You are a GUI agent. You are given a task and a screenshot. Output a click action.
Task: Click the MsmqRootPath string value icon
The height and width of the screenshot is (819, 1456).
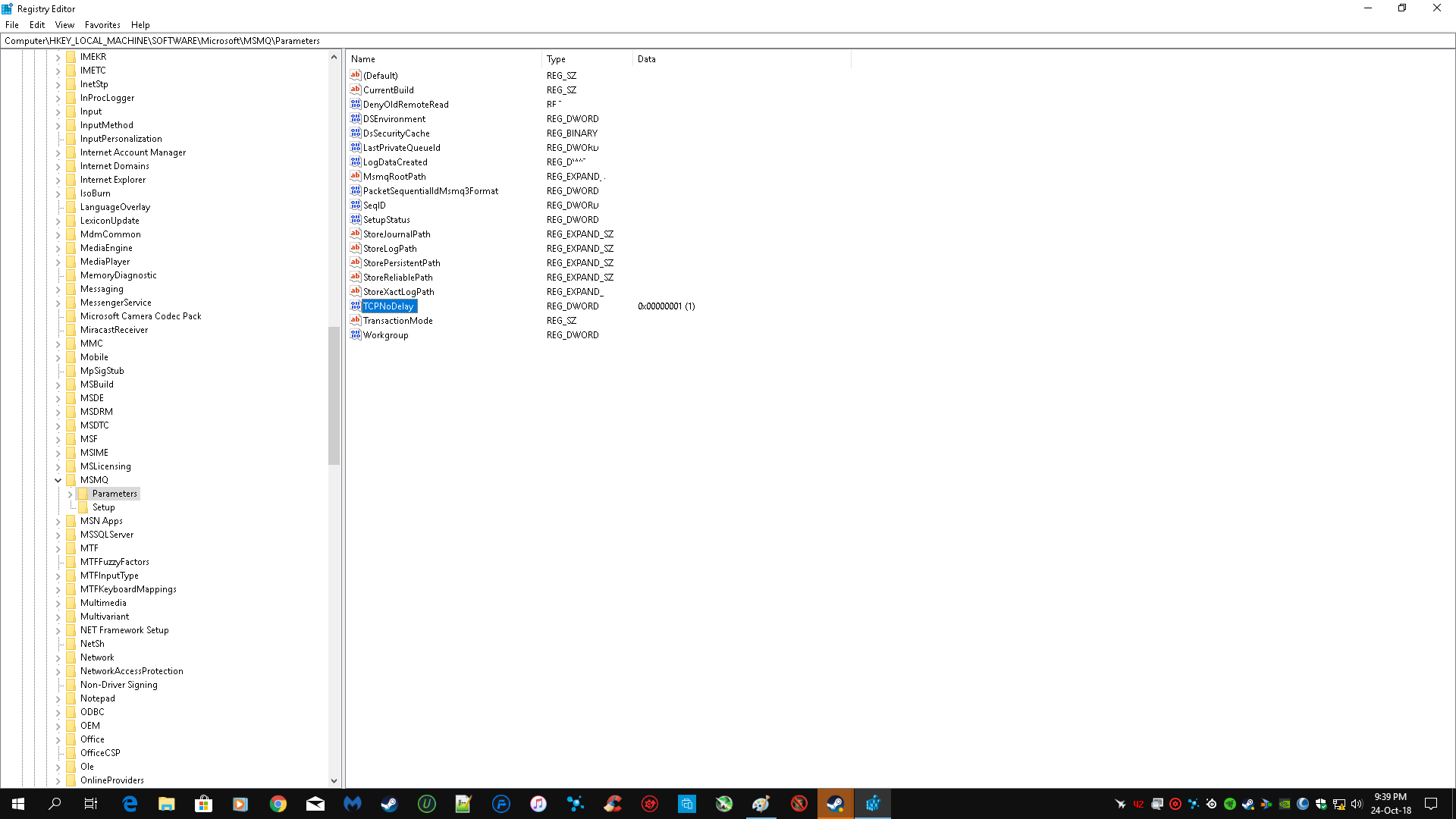pyautogui.click(x=355, y=176)
